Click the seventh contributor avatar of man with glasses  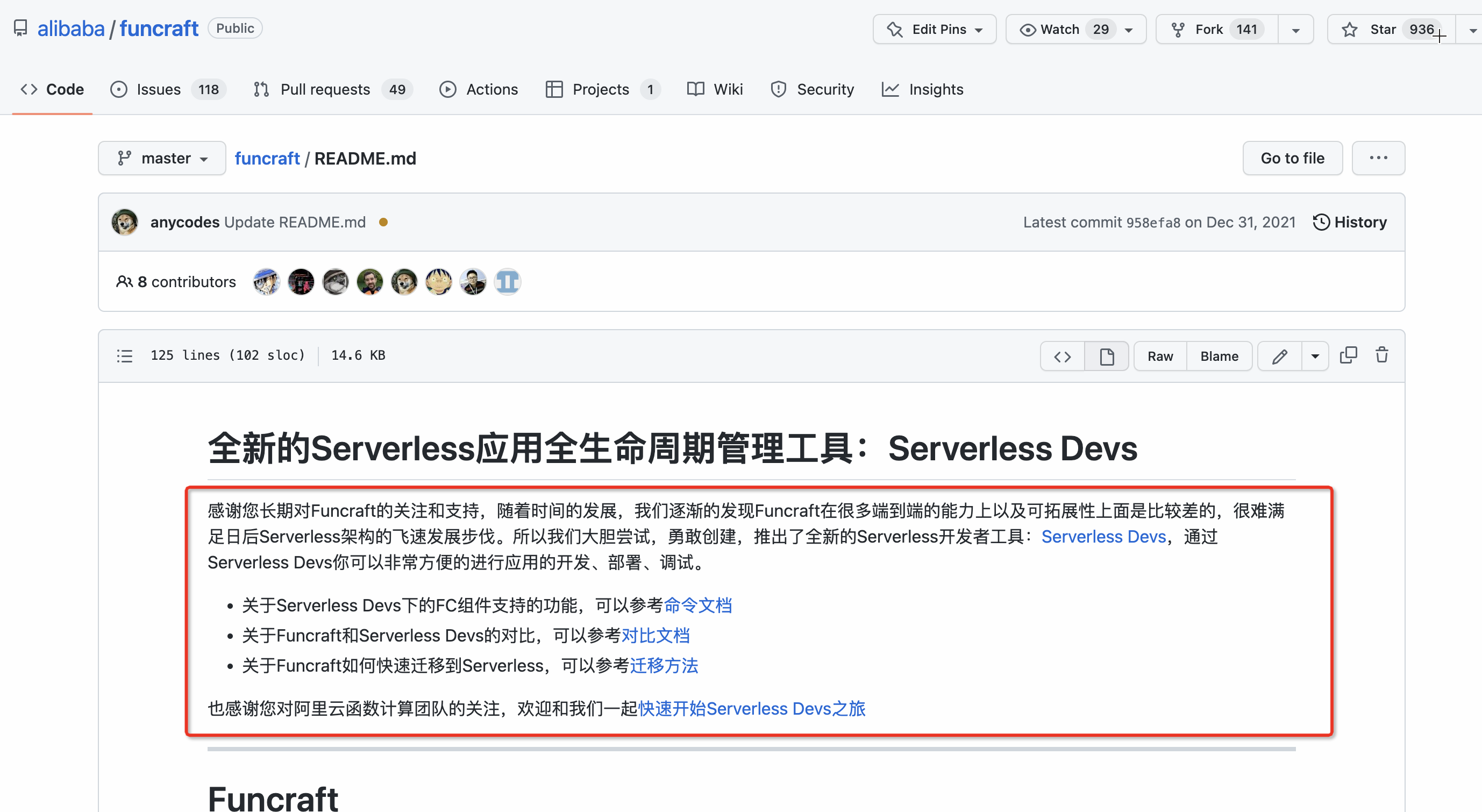473,282
